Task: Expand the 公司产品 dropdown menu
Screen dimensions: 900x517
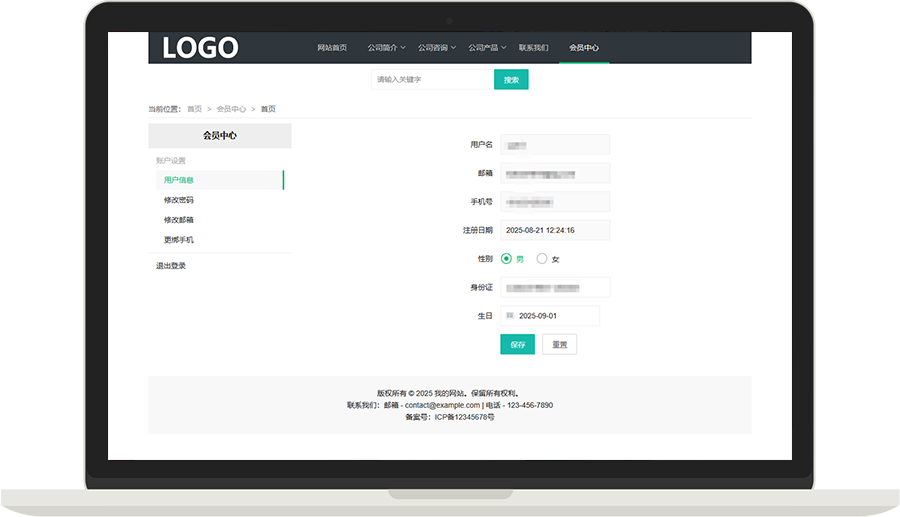Action: tap(487, 48)
